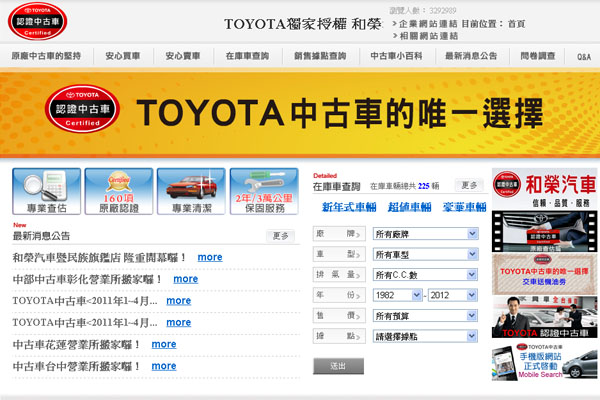Image resolution: width=600 pixels, height=400 pixels.
Task: Click the 專業查估 appraisal calculator icon
Action: [x=46, y=192]
